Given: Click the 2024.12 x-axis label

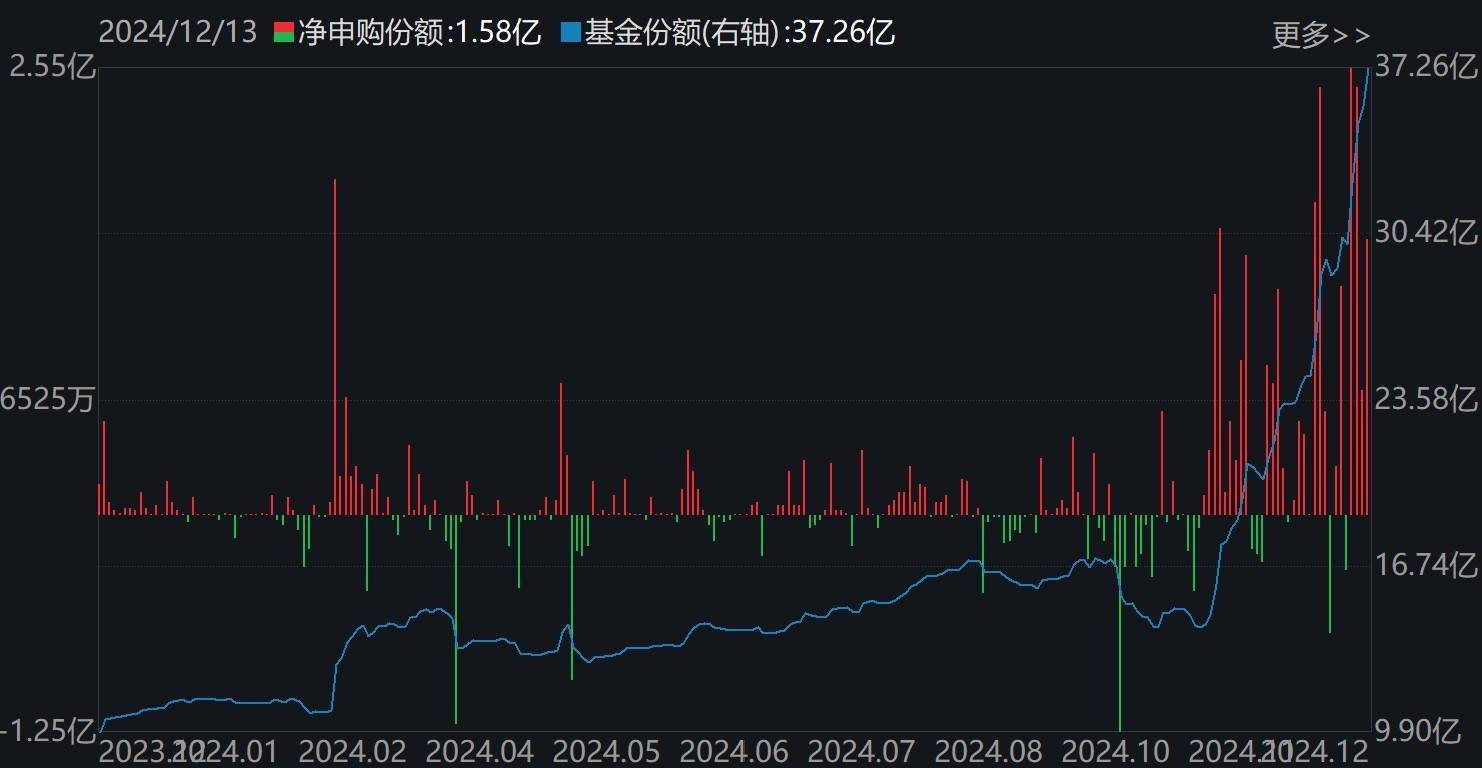Looking at the screenshot, I should [1318, 750].
